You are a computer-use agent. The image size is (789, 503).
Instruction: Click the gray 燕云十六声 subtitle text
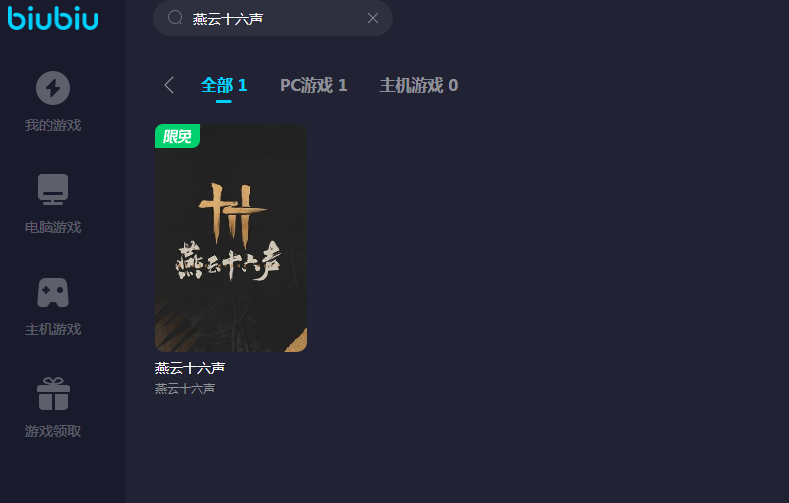pyautogui.click(x=185, y=388)
